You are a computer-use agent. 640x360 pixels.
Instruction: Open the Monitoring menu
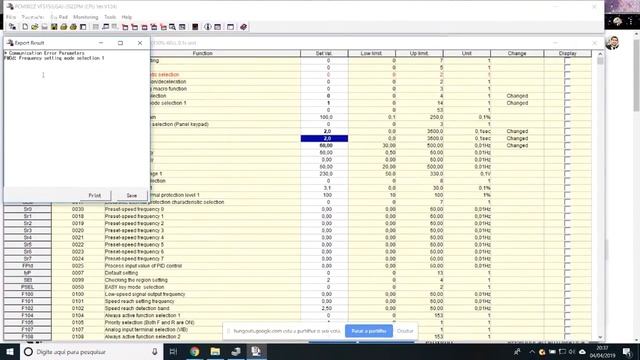coord(86,17)
